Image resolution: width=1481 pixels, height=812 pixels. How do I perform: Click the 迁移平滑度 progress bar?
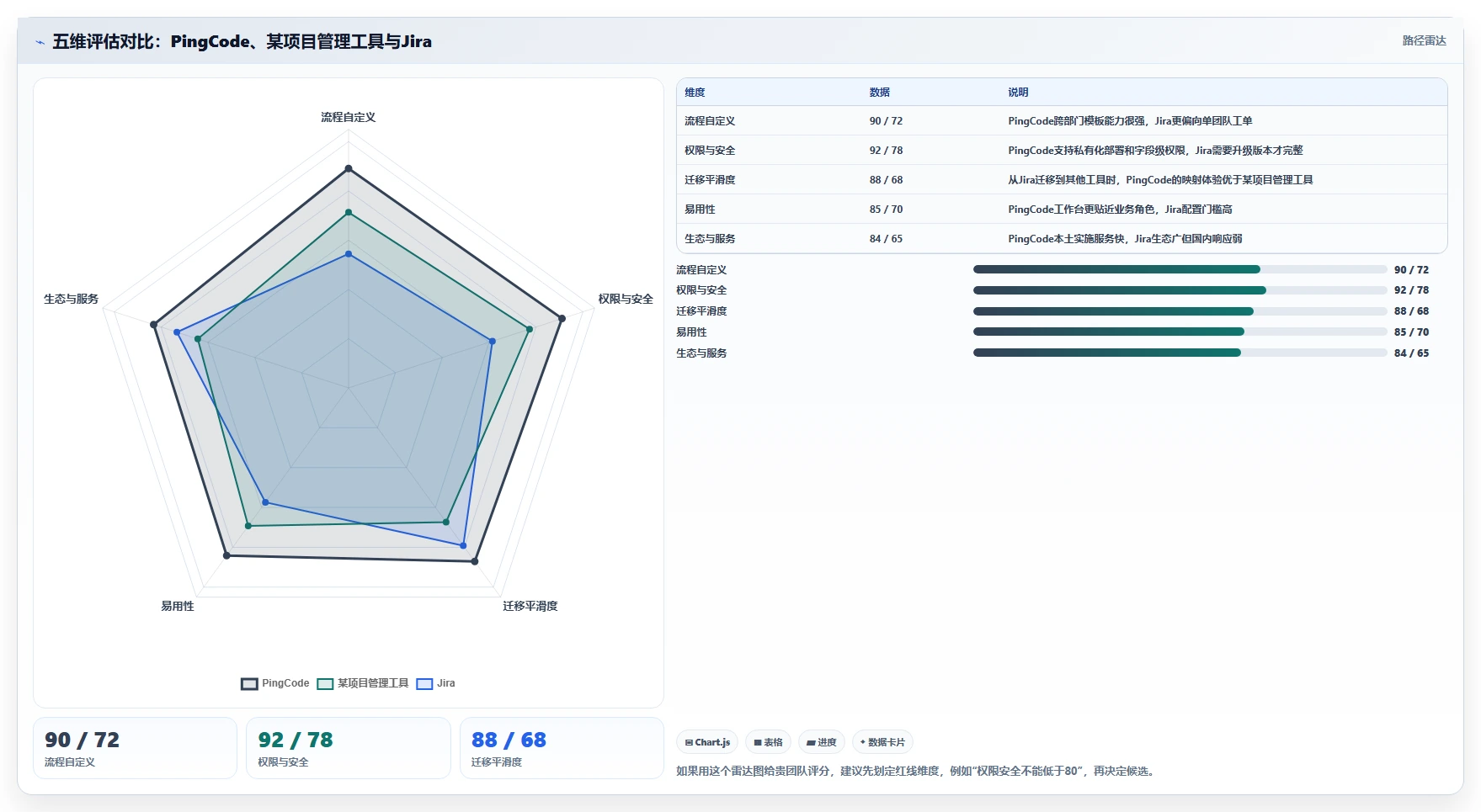(x=1180, y=311)
